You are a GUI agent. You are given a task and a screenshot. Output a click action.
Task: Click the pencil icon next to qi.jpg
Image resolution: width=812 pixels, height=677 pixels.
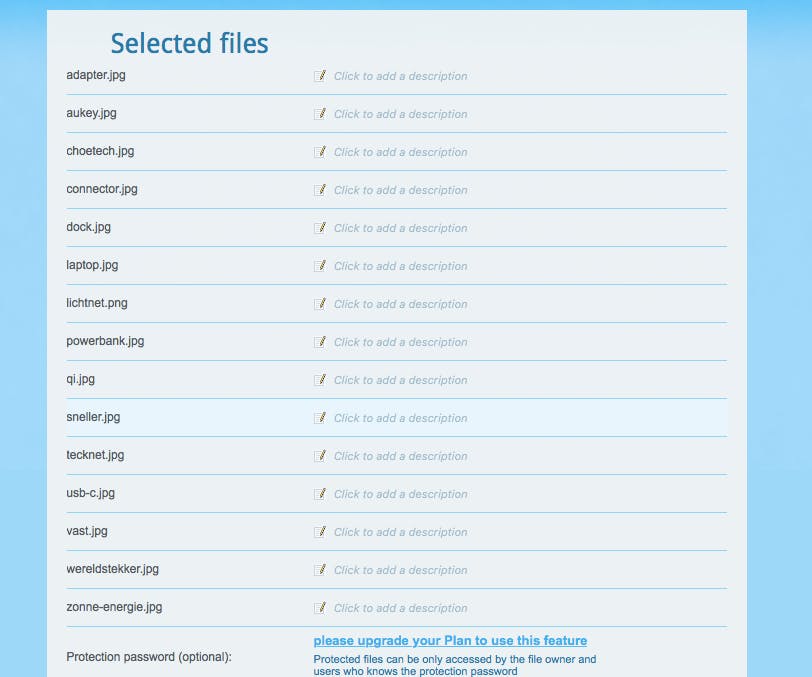click(x=320, y=379)
